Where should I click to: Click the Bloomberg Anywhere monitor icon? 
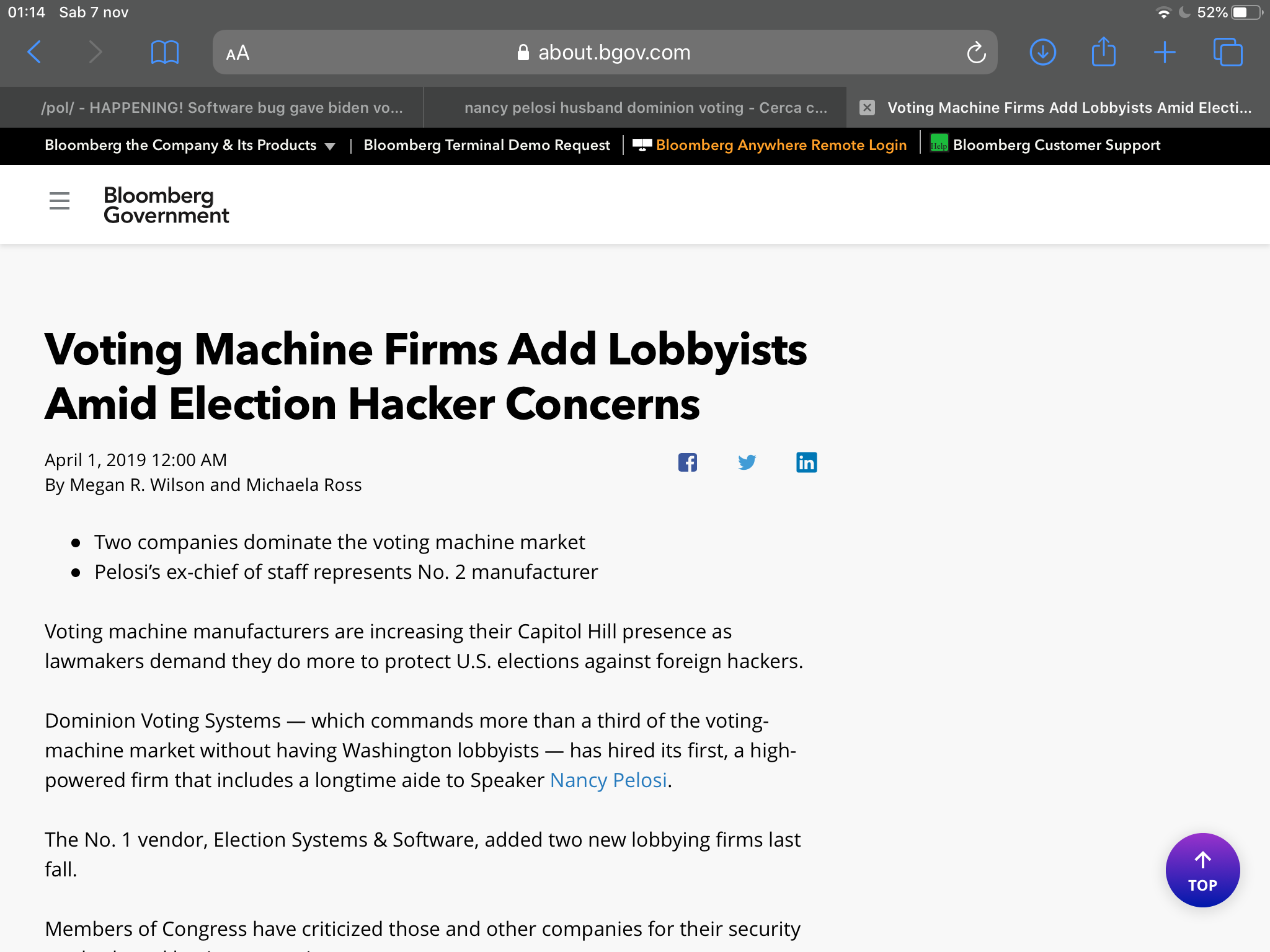(642, 144)
